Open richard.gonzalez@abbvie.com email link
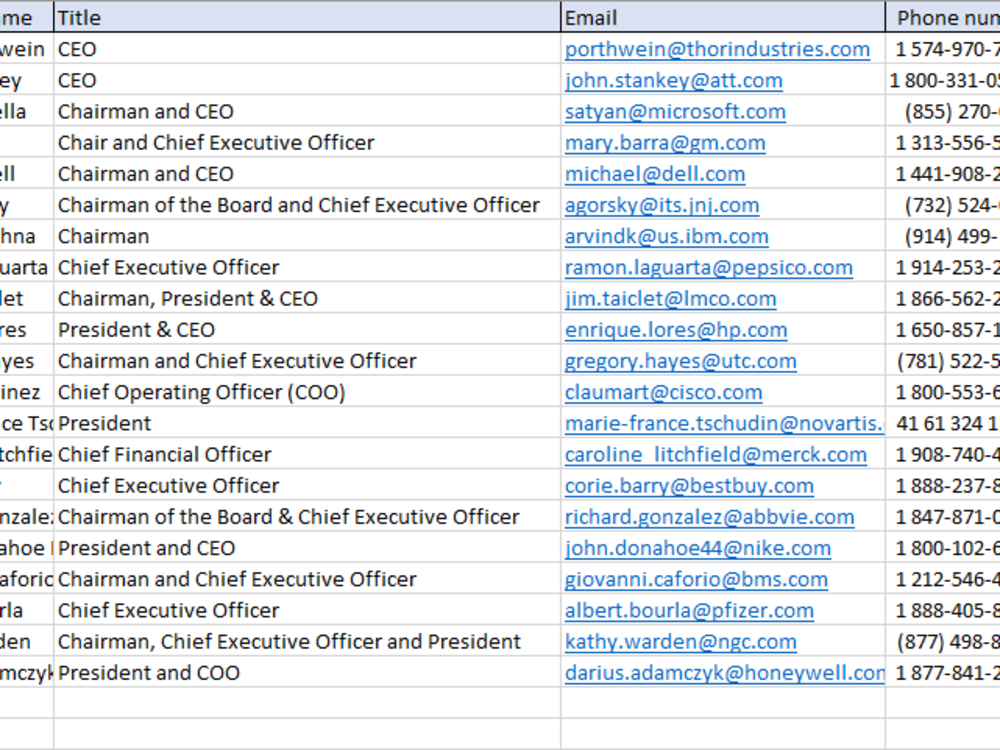Image resolution: width=1000 pixels, height=750 pixels. coord(709,518)
